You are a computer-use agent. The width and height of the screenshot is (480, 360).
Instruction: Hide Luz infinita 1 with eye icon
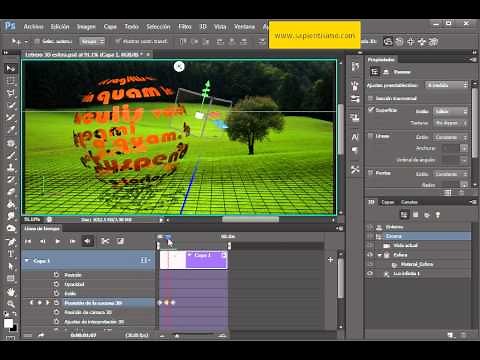point(370,273)
